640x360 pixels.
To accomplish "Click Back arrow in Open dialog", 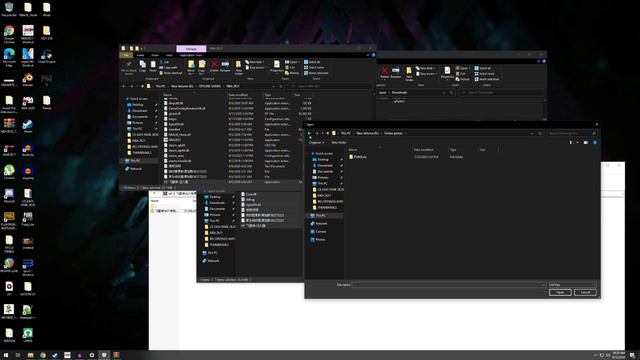I will point(309,133).
